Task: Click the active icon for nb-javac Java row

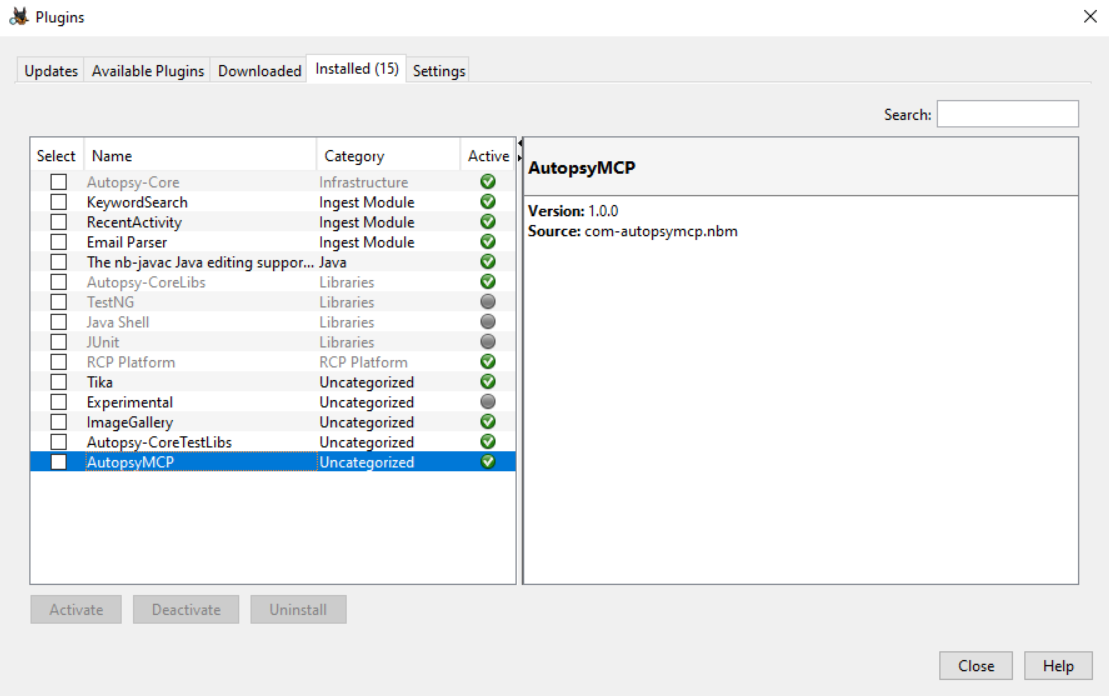Action: [x=487, y=262]
